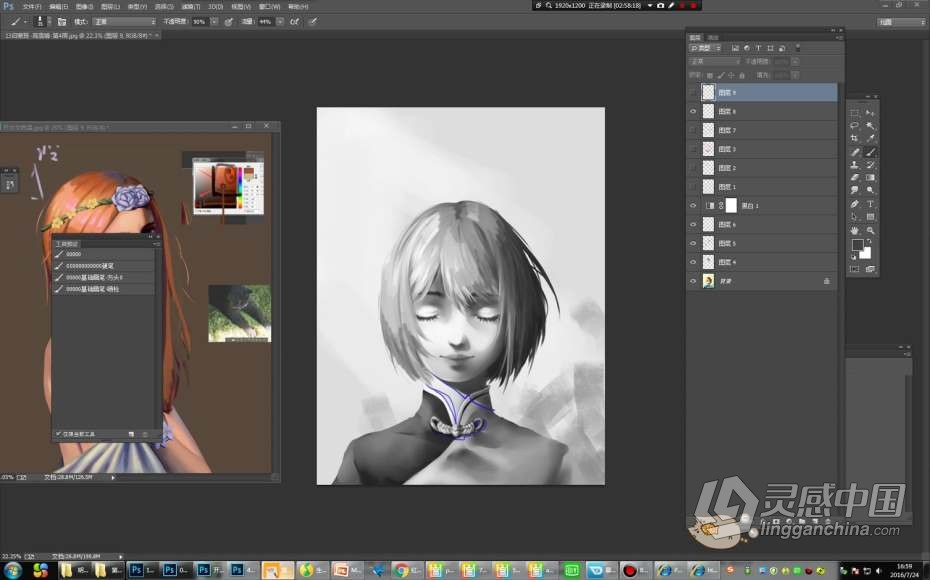The height and width of the screenshot is (580, 930).
Task: Click the 背景 layer thumbnail
Action: pyautogui.click(x=708, y=281)
